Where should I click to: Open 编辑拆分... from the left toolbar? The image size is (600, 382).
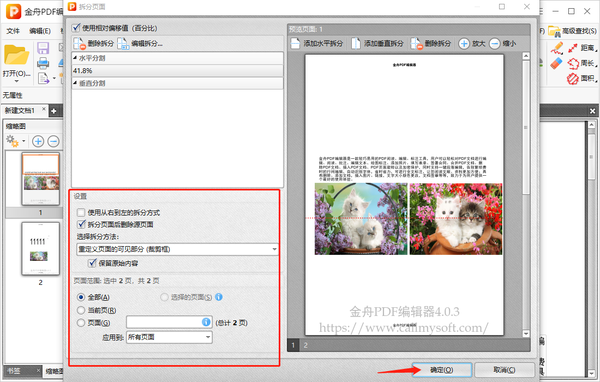point(140,44)
